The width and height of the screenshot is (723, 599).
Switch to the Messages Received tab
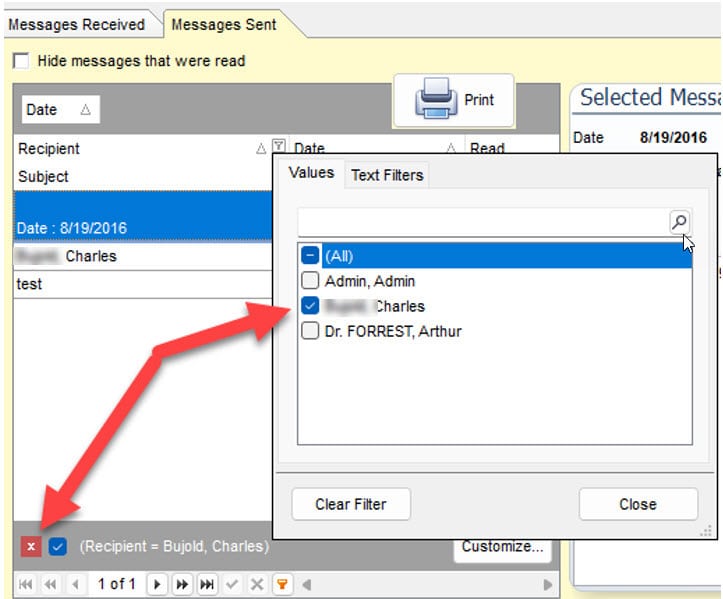78,24
